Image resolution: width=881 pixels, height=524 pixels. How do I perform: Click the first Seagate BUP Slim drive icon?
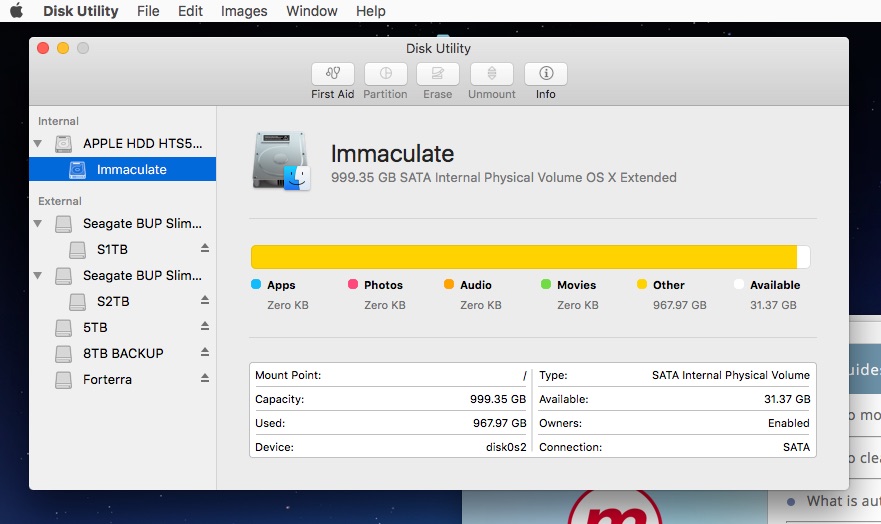pyautogui.click(x=63, y=224)
